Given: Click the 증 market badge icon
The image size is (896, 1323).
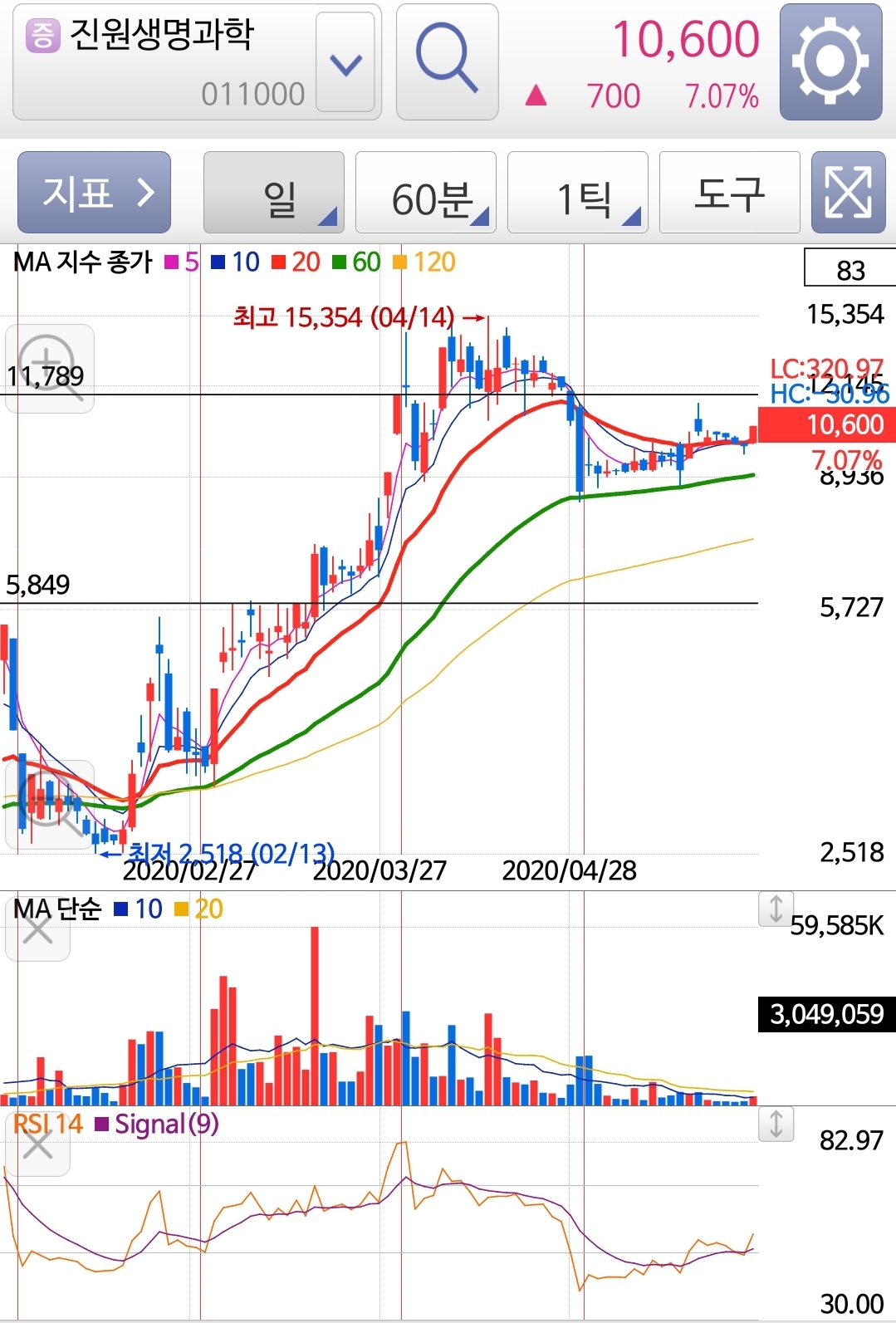Looking at the screenshot, I should click(43, 36).
